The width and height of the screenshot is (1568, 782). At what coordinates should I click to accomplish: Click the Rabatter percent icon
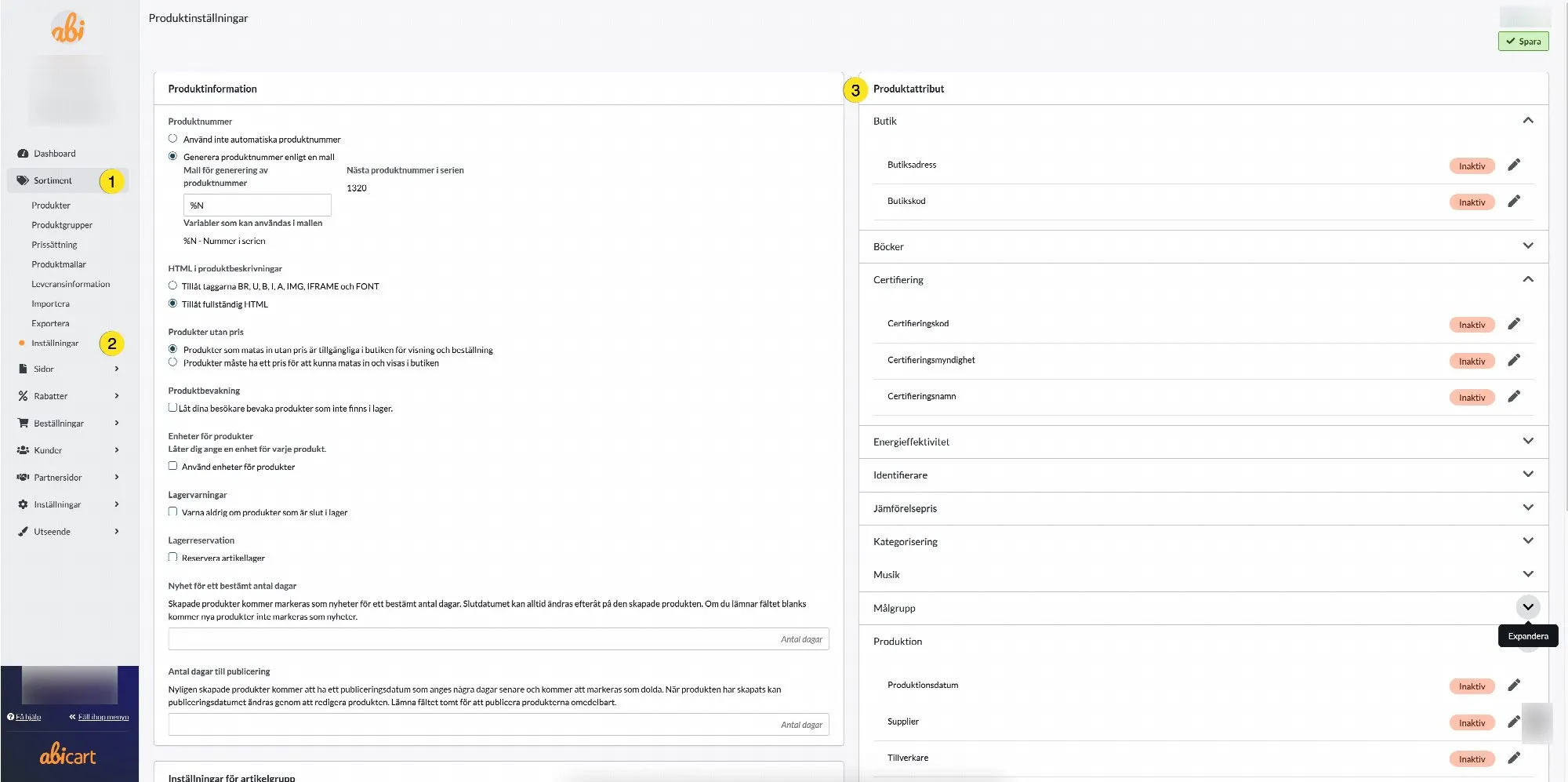pyautogui.click(x=23, y=396)
